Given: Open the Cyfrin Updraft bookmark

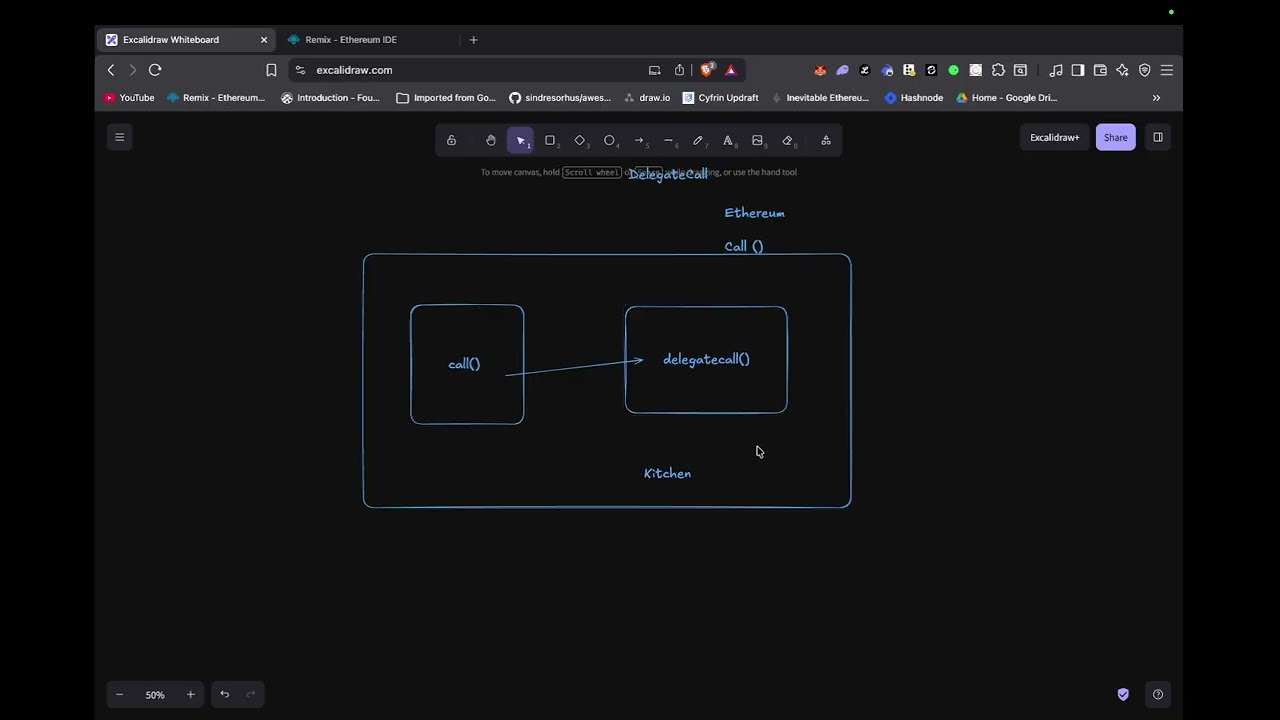Looking at the screenshot, I should [x=720, y=98].
